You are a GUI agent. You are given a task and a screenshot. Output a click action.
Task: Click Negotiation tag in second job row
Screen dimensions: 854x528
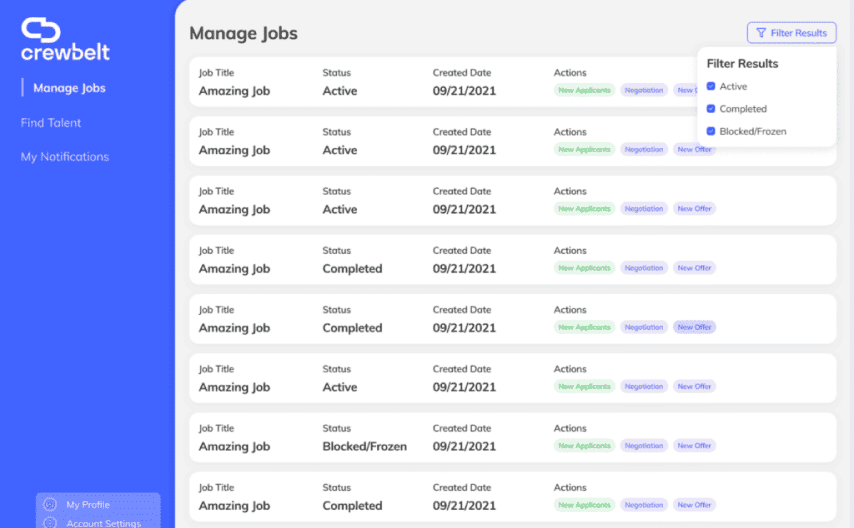643,150
